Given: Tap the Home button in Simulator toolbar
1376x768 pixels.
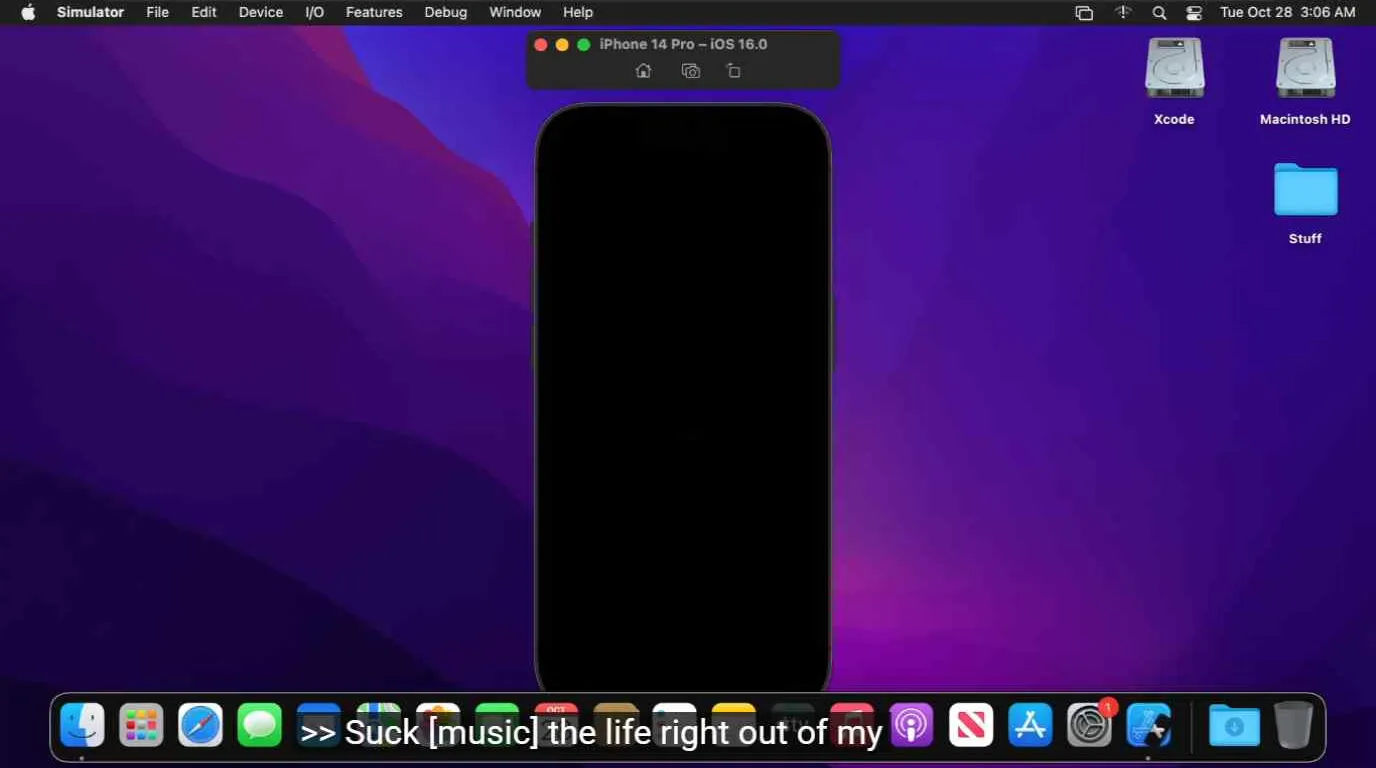Looking at the screenshot, I should click(x=643, y=71).
